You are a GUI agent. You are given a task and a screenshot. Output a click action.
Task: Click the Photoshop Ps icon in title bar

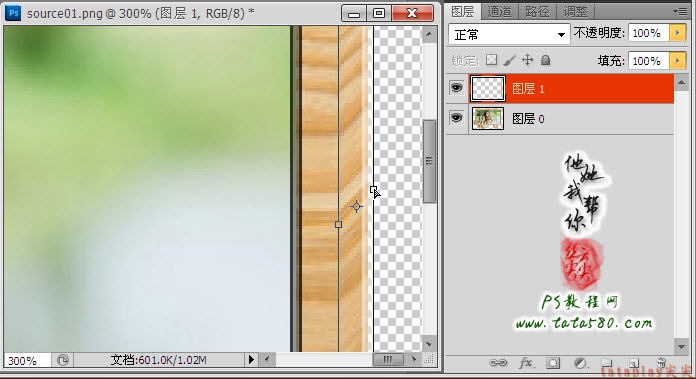click(x=13, y=13)
